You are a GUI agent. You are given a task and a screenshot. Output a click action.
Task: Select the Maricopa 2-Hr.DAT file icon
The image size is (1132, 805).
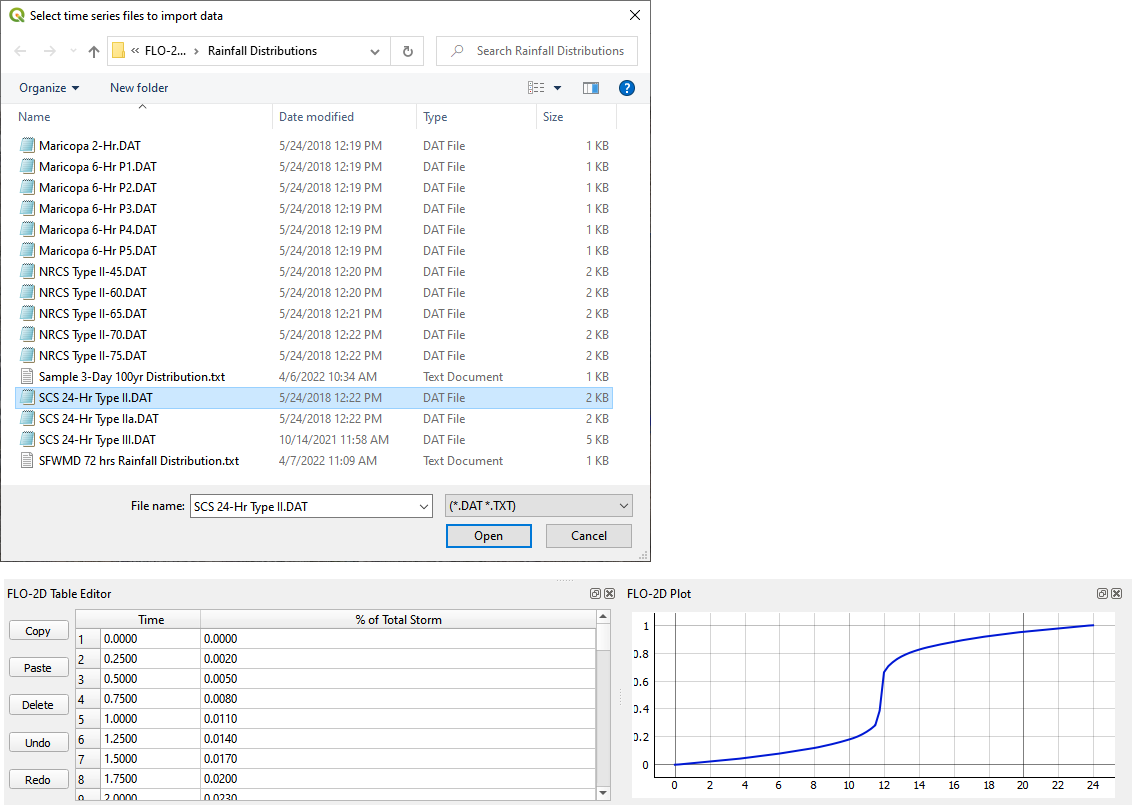[x=28, y=146]
